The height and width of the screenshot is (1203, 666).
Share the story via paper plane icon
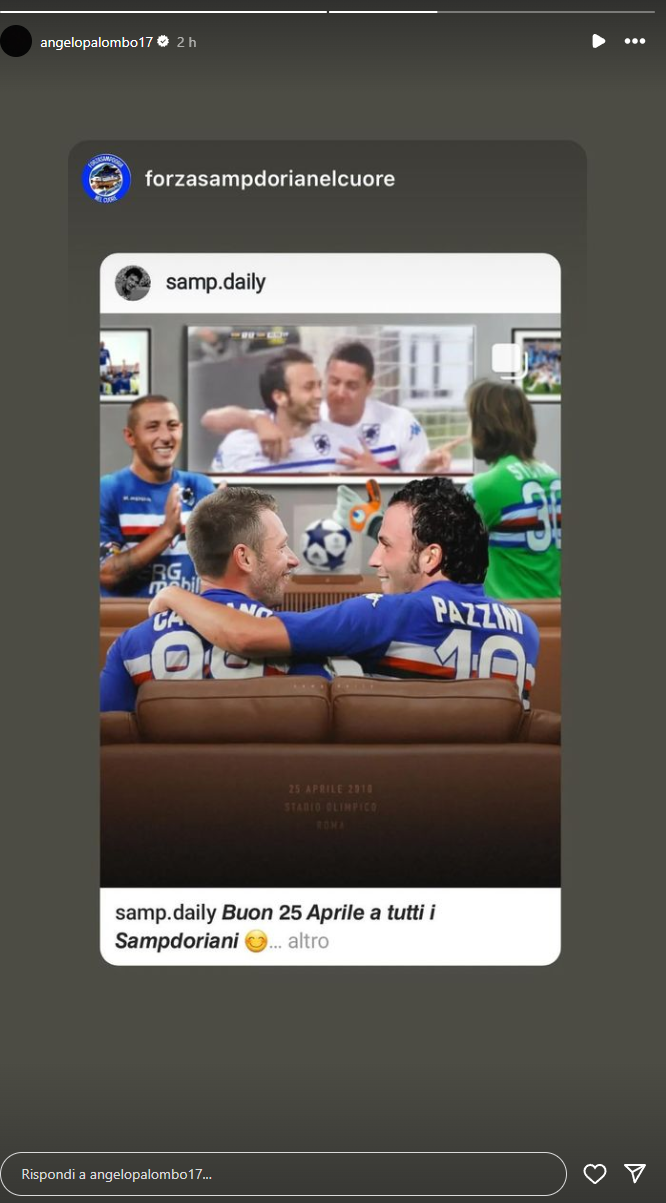(635, 1173)
